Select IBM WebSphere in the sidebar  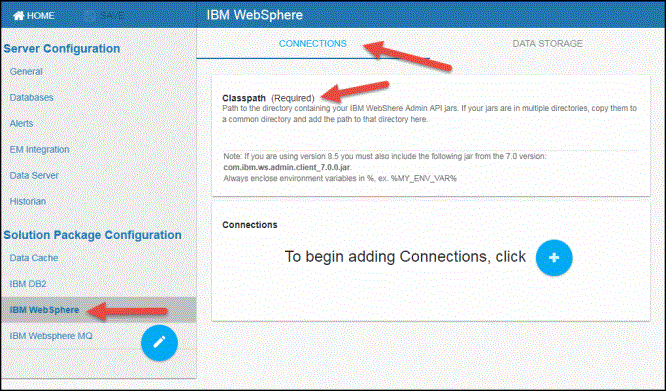click(44, 310)
